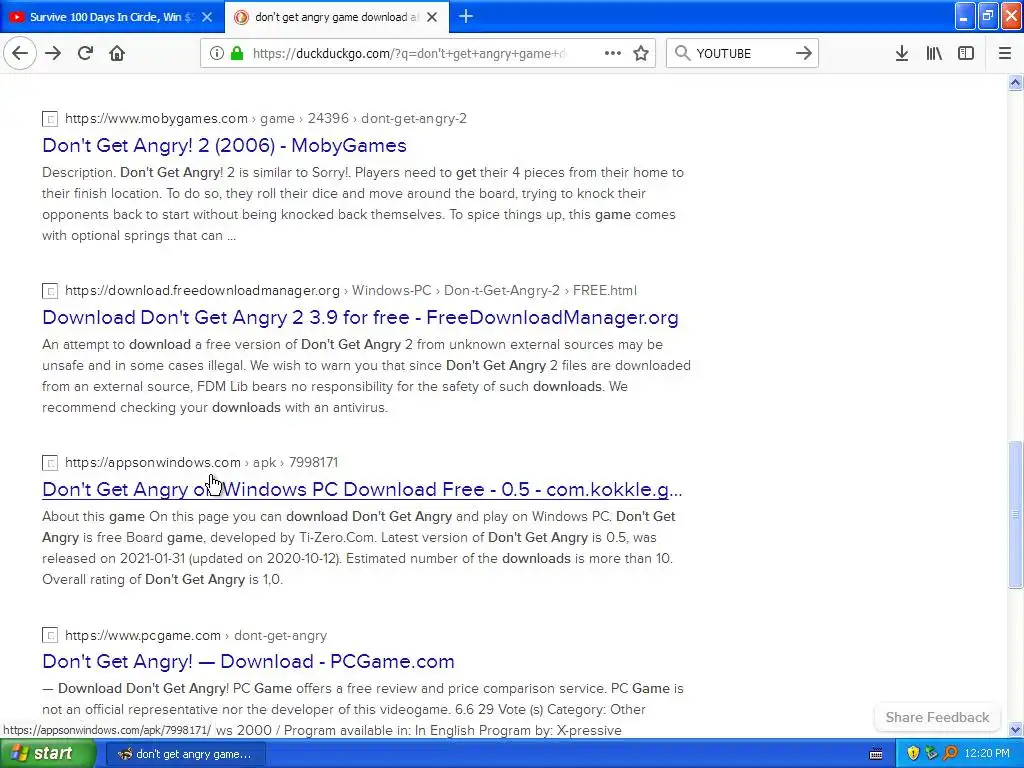The width and height of the screenshot is (1024, 768).
Task: Click the orange magnifier tray icon
Action: 950,754
